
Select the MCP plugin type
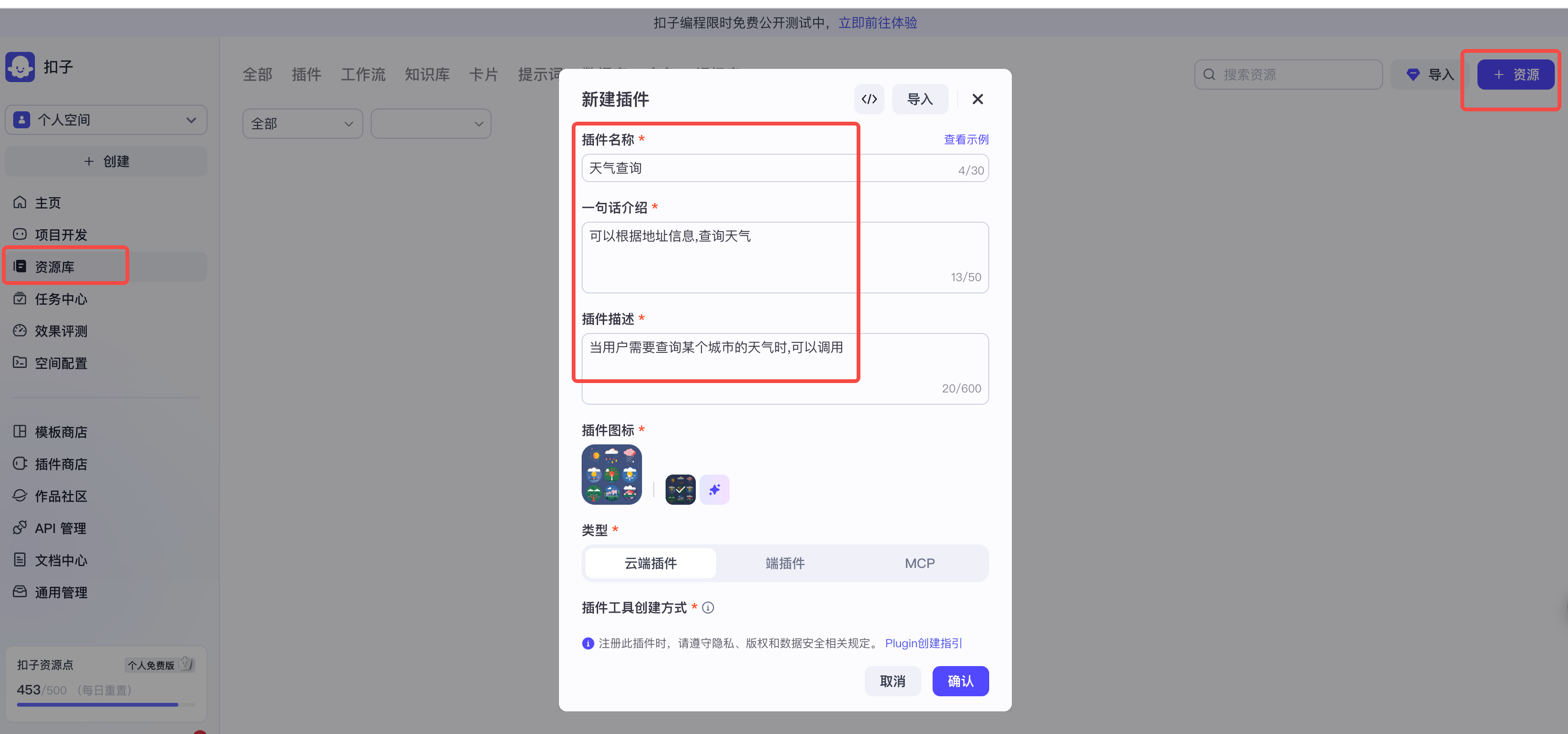click(919, 563)
